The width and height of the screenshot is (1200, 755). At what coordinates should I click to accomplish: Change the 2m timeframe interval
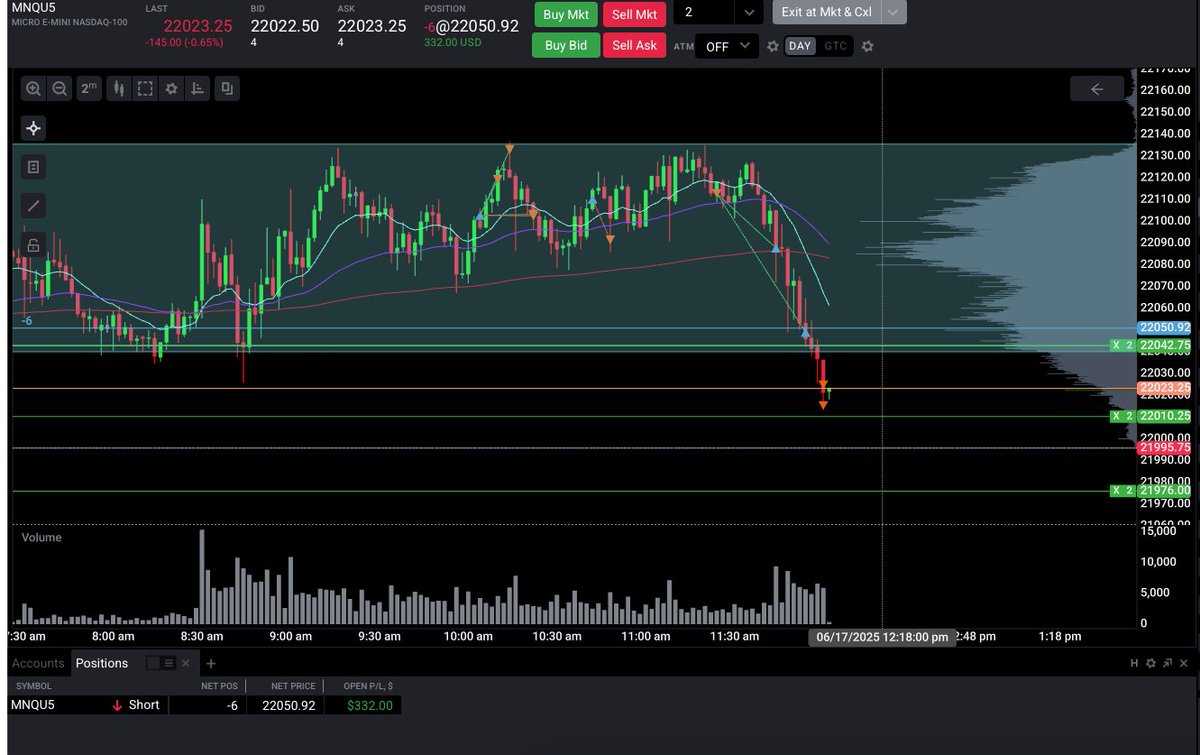tap(89, 89)
